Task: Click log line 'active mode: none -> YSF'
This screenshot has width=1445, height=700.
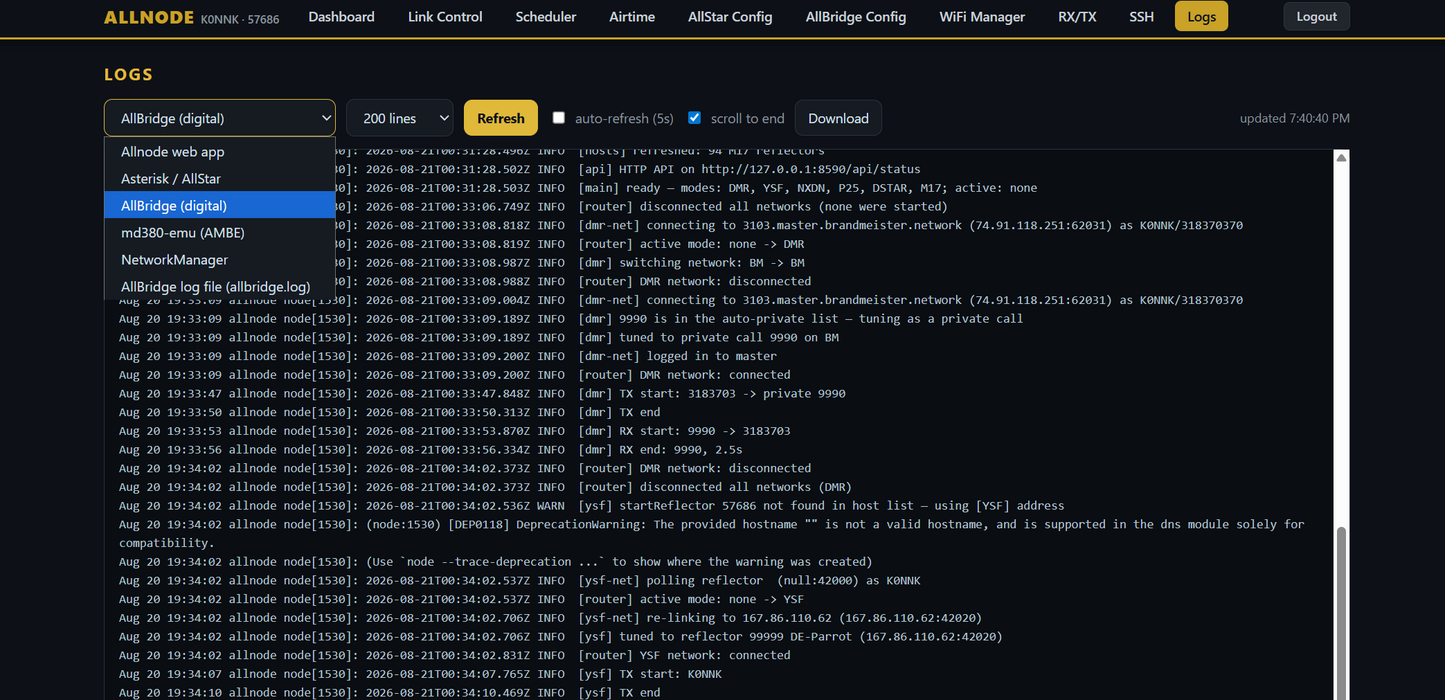Action: click(x=461, y=599)
